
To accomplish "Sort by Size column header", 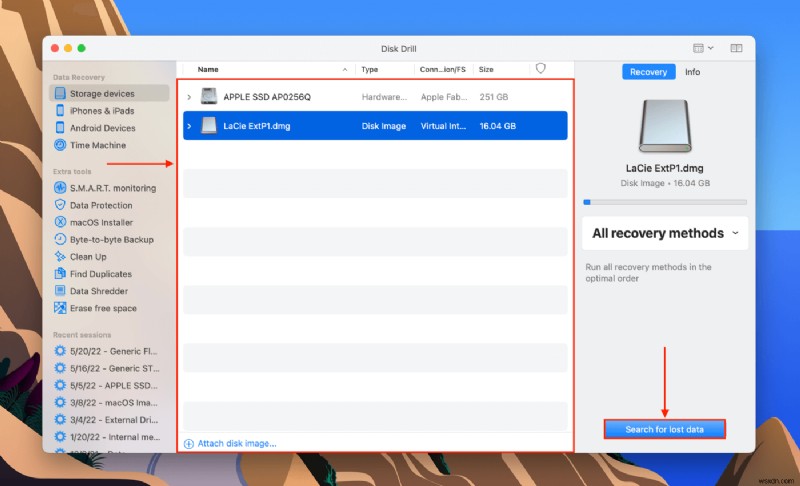I will click(486, 69).
